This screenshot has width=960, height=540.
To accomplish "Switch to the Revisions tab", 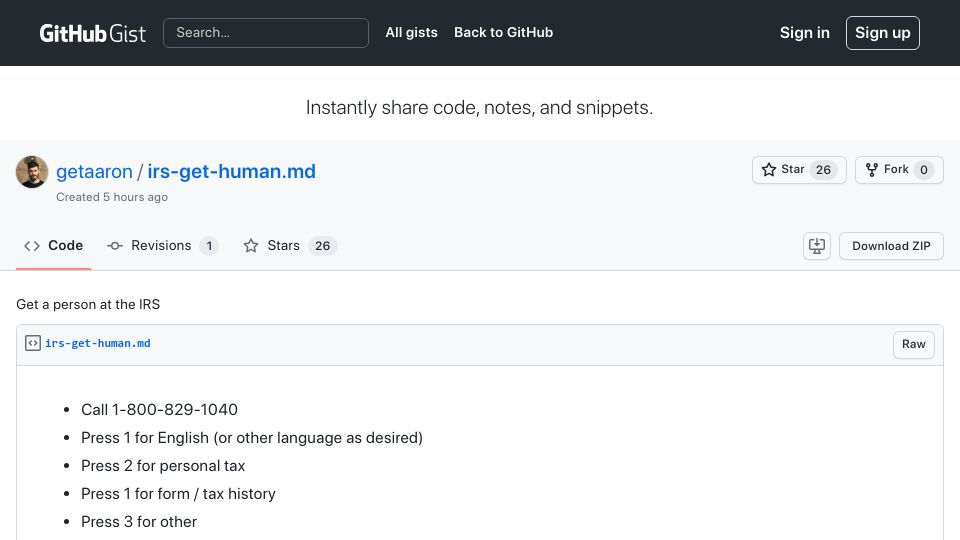I will point(162,246).
